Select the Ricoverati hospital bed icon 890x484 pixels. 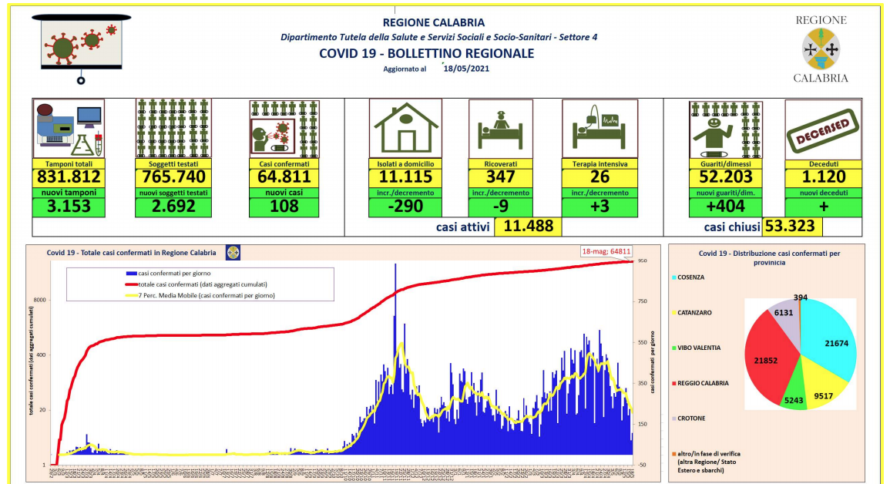coord(500,128)
